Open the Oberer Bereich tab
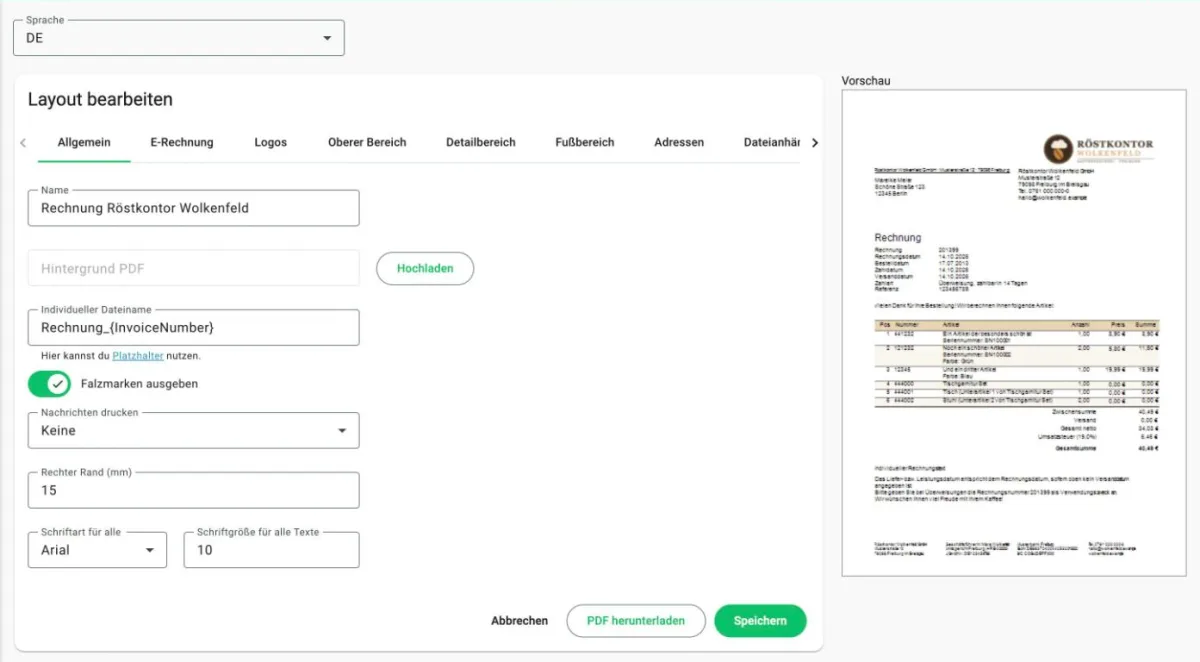 coord(367,142)
